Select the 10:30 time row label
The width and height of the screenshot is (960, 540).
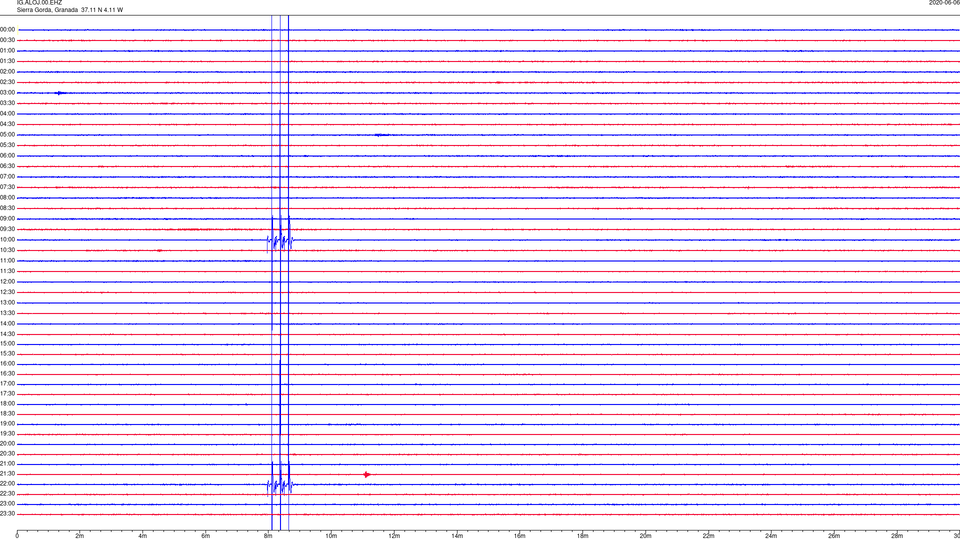tap(7, 250)
